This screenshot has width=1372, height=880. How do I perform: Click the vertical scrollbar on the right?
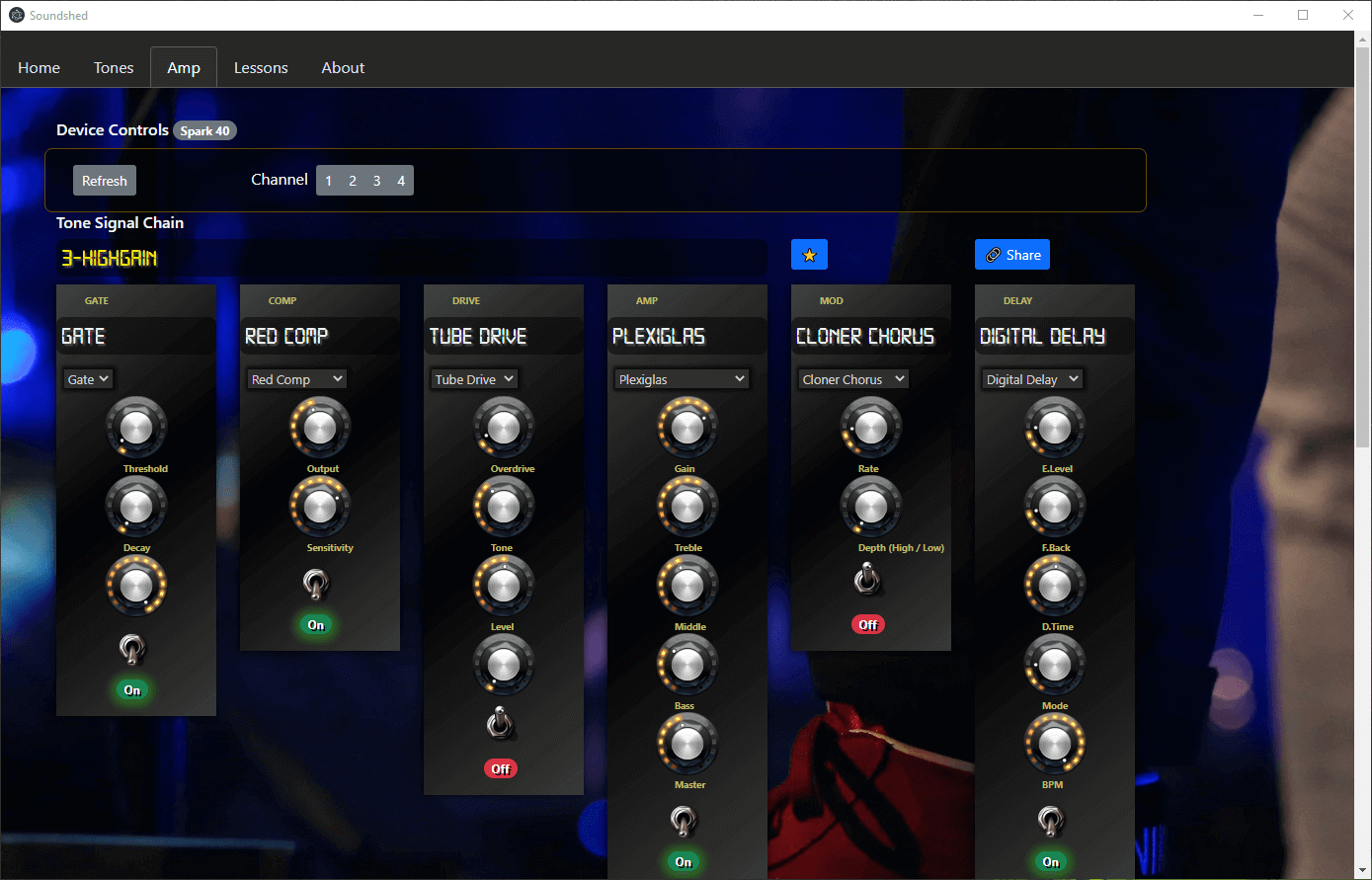[x=1363, y=247]
